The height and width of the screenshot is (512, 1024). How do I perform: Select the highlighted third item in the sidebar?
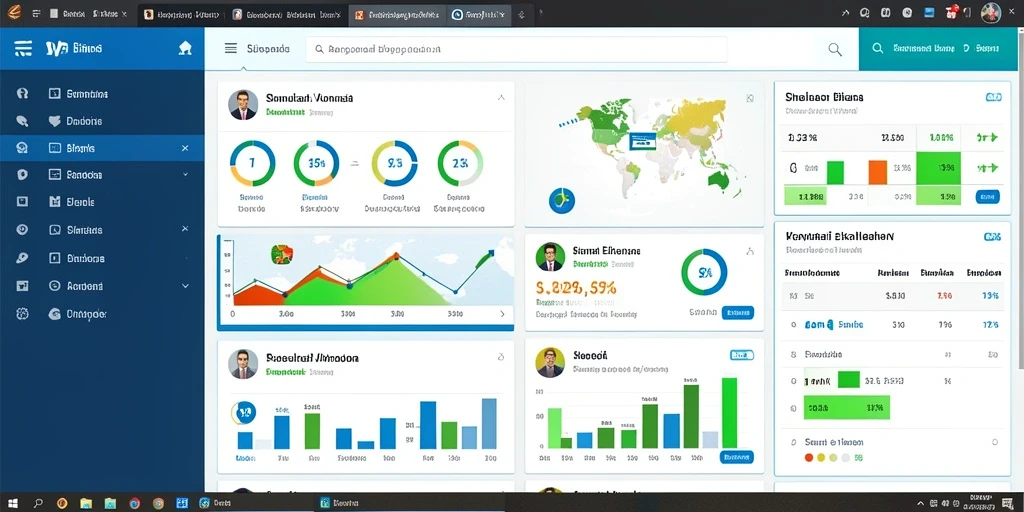102,148
